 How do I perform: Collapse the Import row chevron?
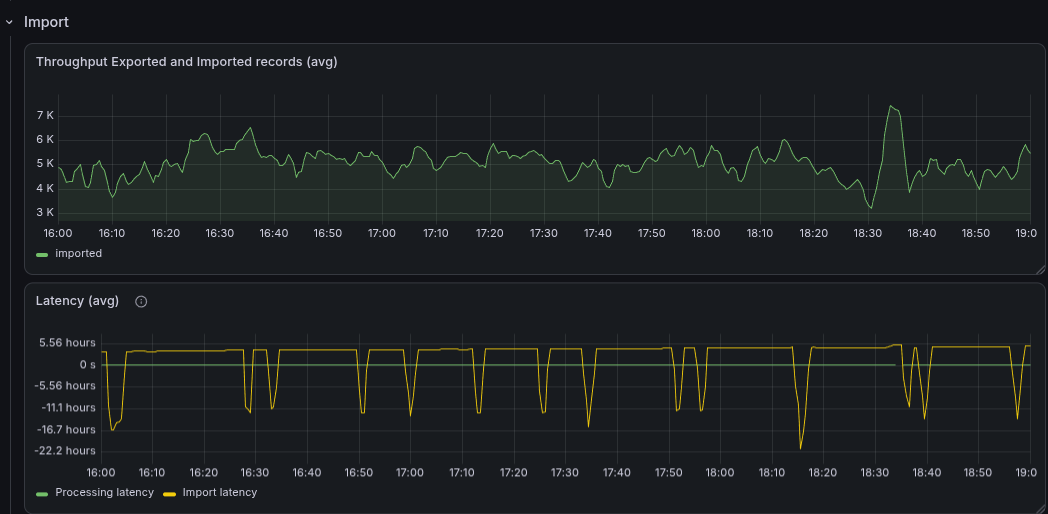9,22
